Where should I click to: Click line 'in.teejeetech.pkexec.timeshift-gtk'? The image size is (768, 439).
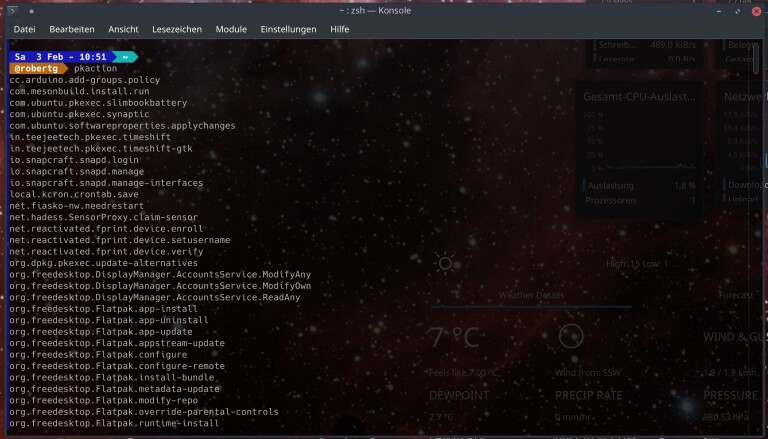pos(101,148)
